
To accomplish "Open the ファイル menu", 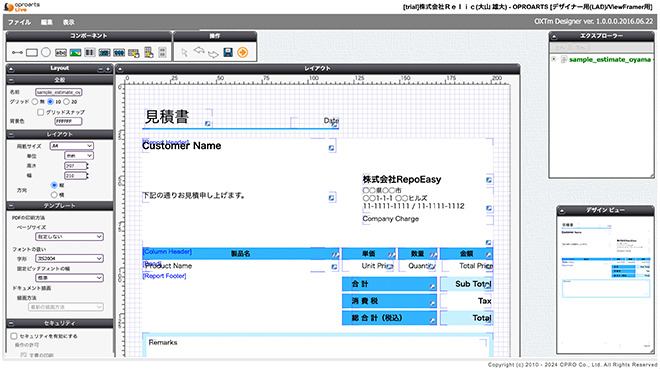I will pyautogui.click(x=19, y=22).
